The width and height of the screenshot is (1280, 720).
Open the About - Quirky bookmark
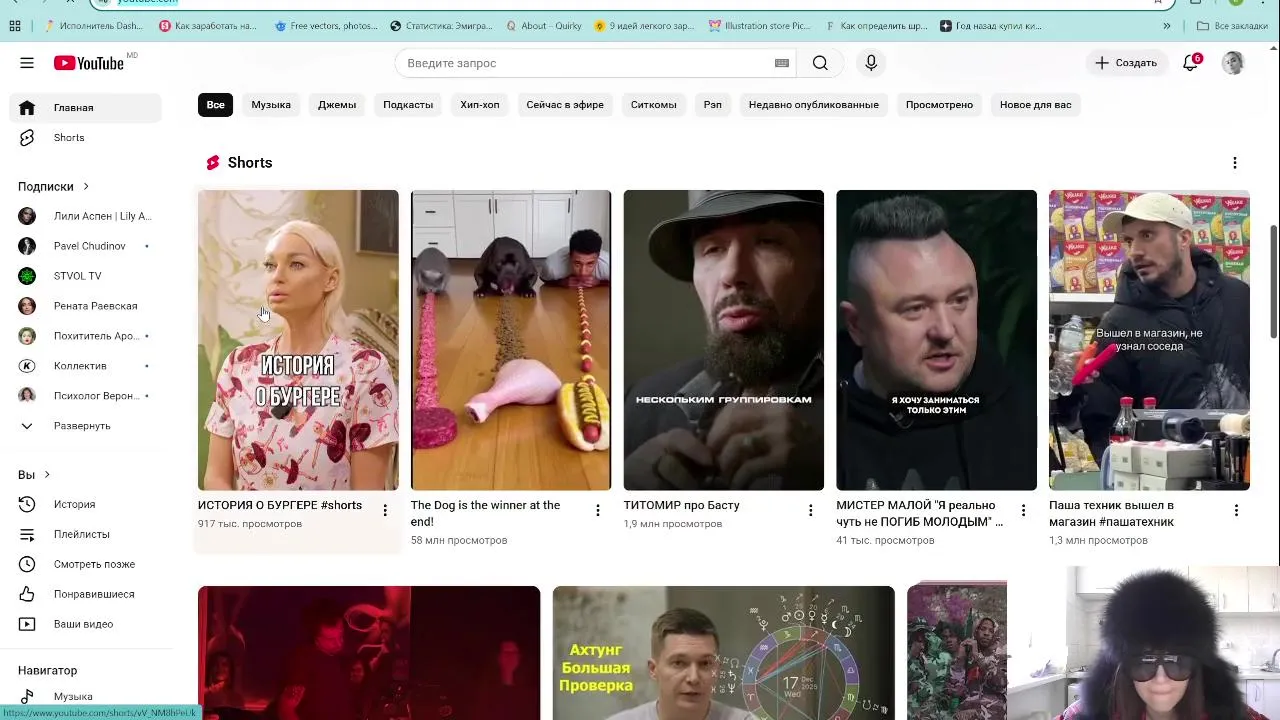tap(544, 26)
